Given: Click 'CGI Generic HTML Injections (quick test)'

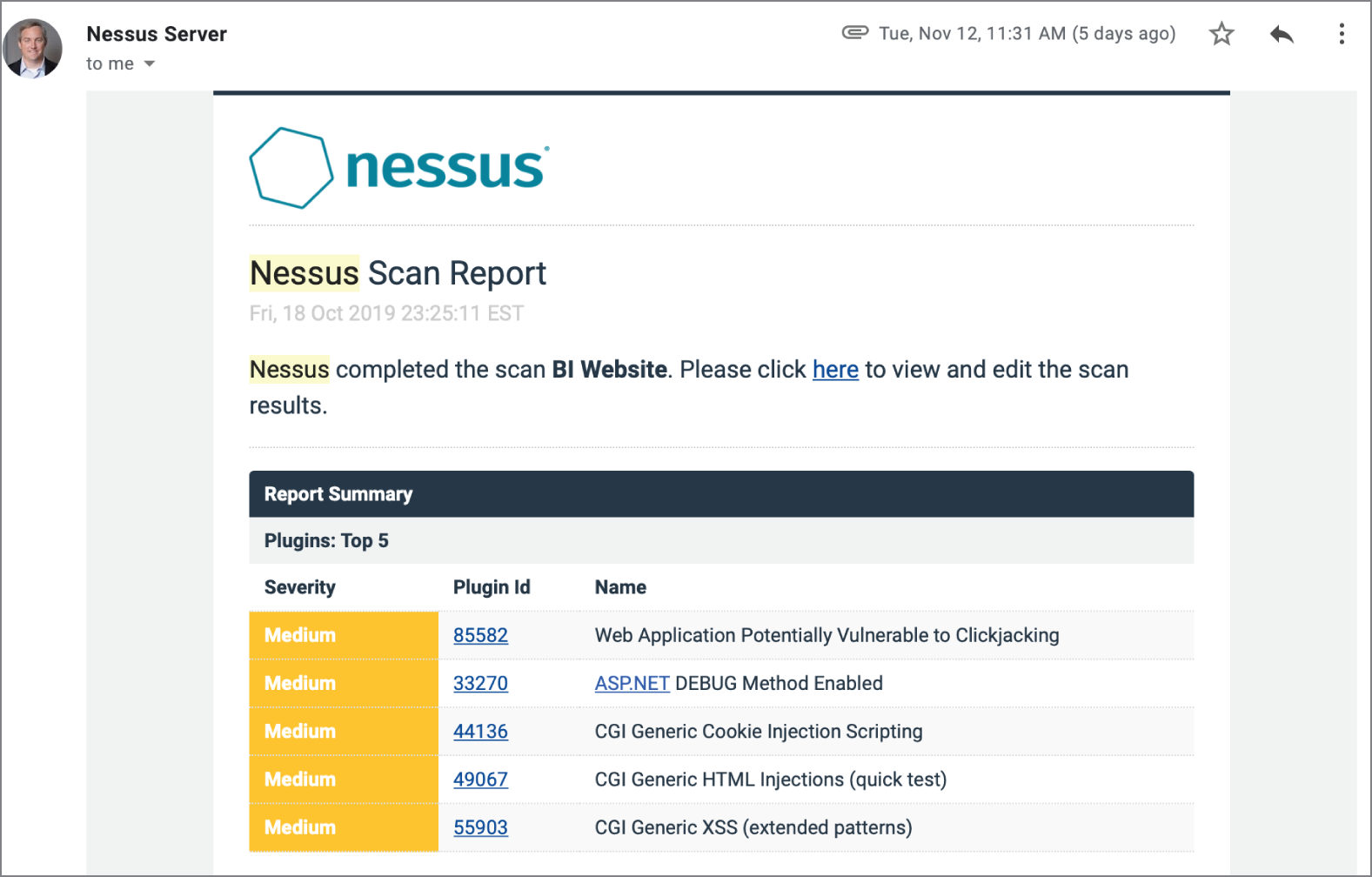Looking at the screenshot, I should [x=771, y=780].
